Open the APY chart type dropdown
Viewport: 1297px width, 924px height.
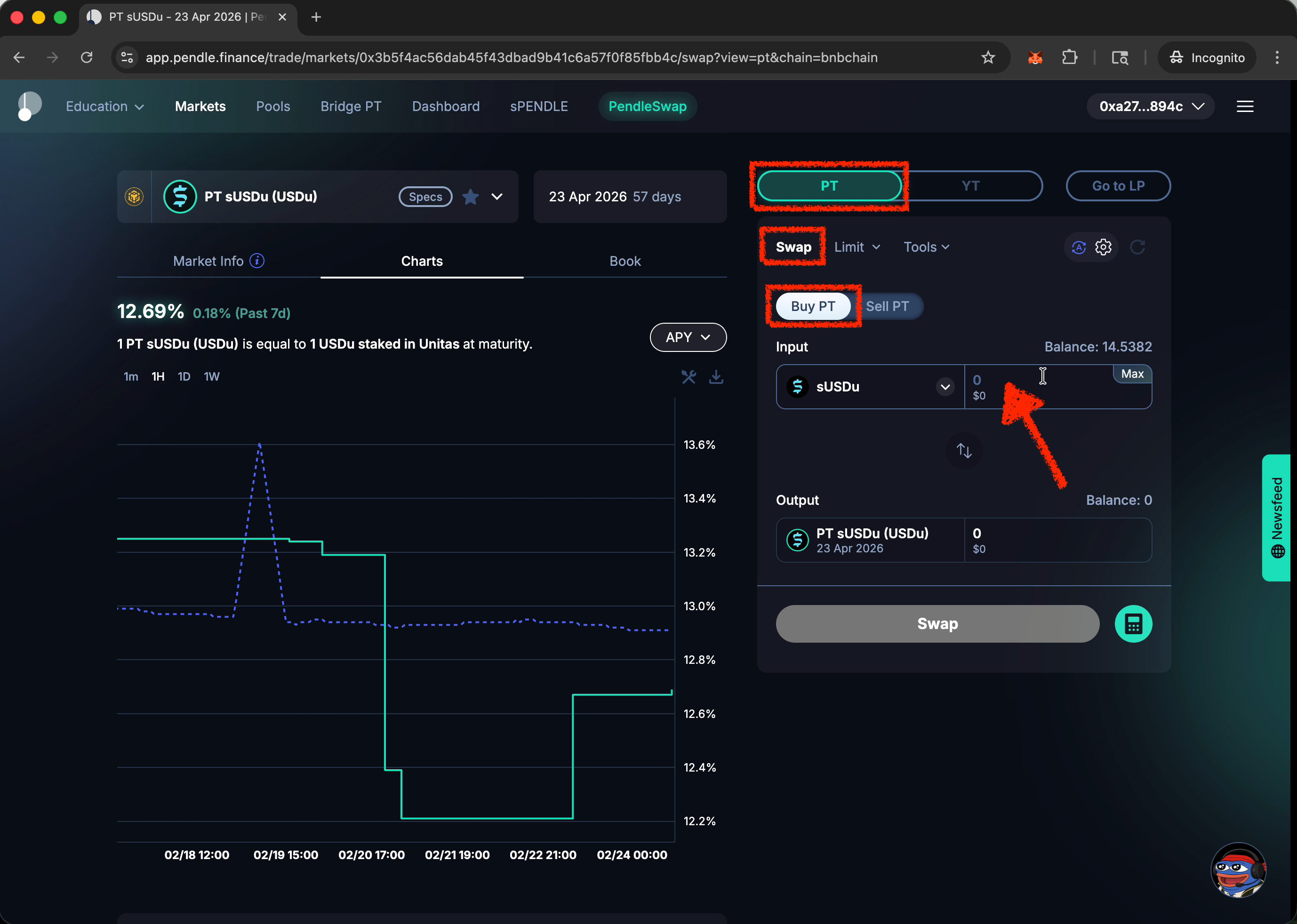(x=688, y=337)
